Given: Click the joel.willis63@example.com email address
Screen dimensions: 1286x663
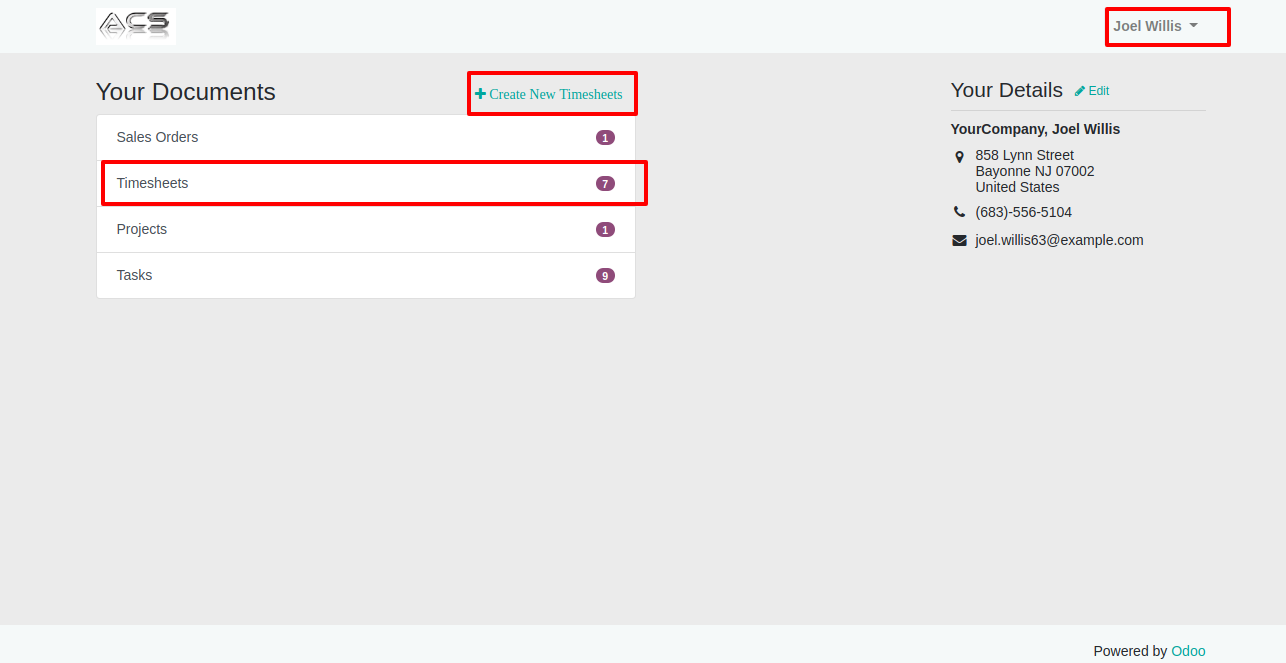Looking at the screenshot, I should click(x=1059, y=240).
